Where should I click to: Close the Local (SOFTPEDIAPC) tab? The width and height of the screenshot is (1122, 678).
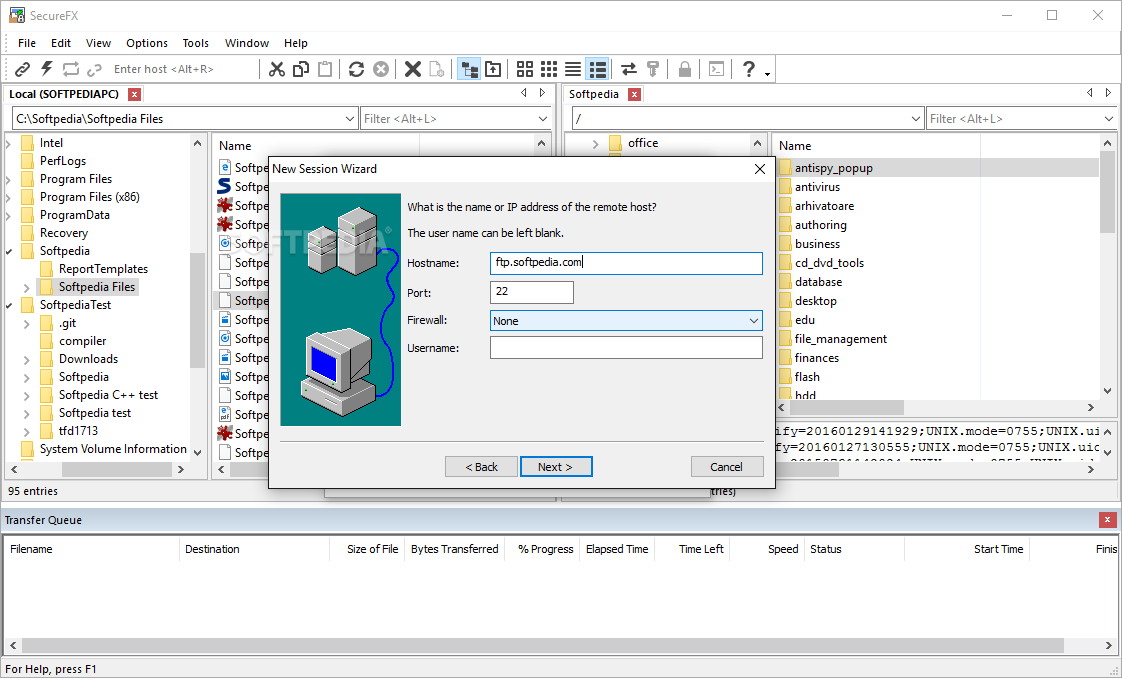pyautogui.click(x=134, y=94)
